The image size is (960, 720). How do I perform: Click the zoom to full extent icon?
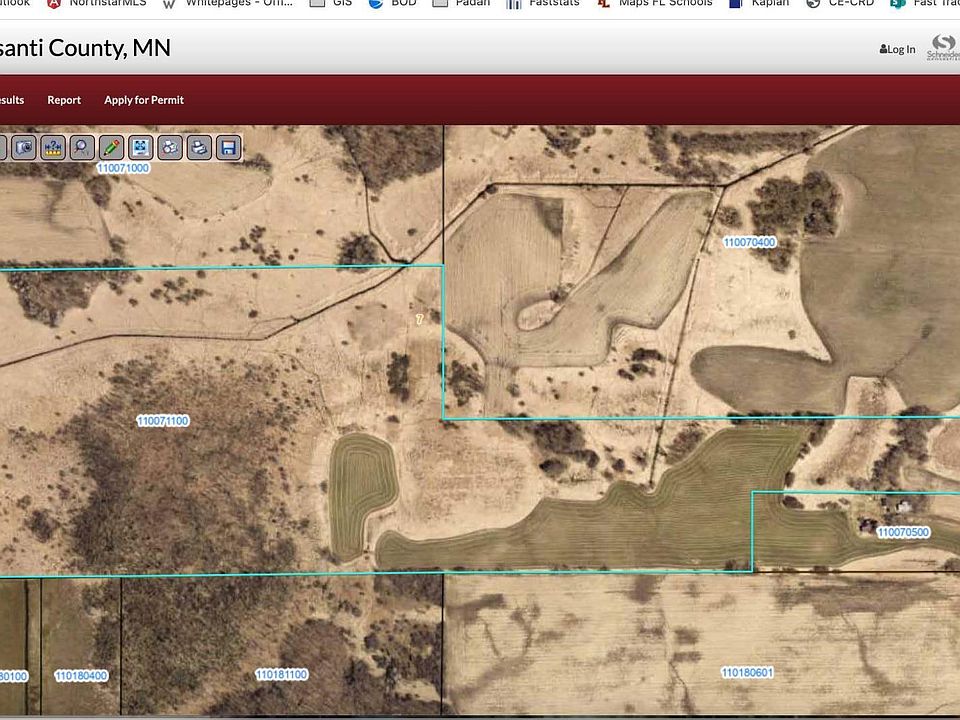pyautogui.click(x=140, y=148)
